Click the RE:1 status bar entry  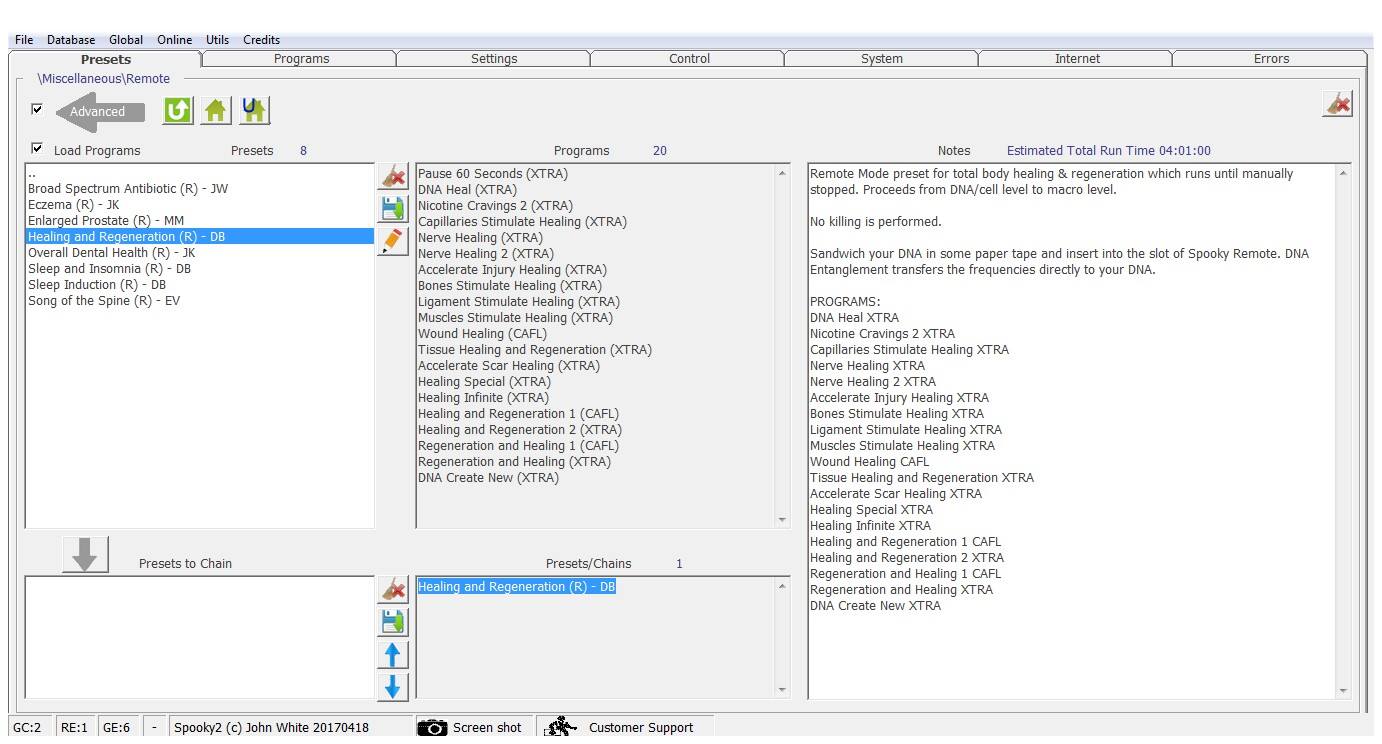(74, 728)
